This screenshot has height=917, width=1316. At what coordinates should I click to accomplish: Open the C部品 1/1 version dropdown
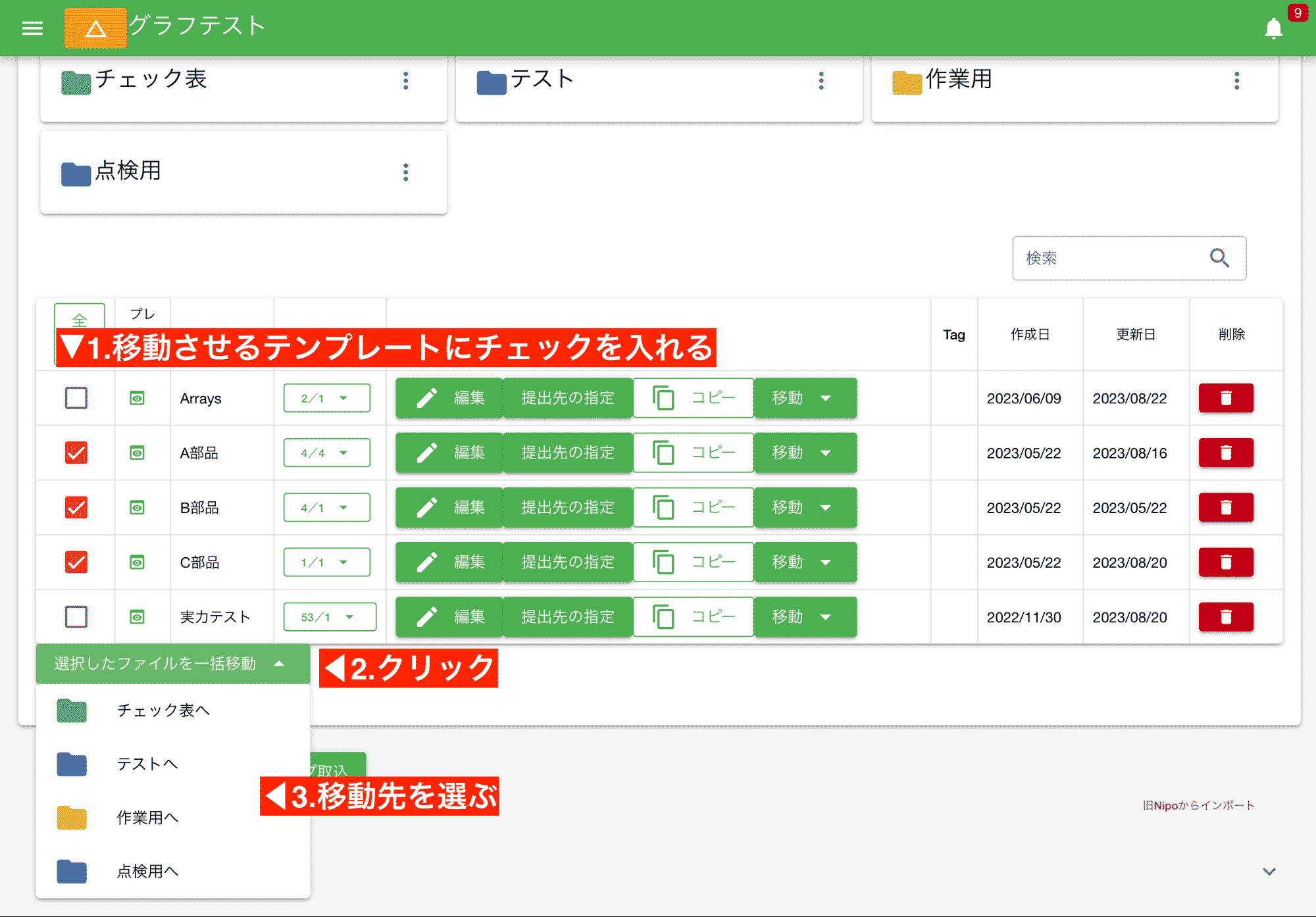point(327,562)
